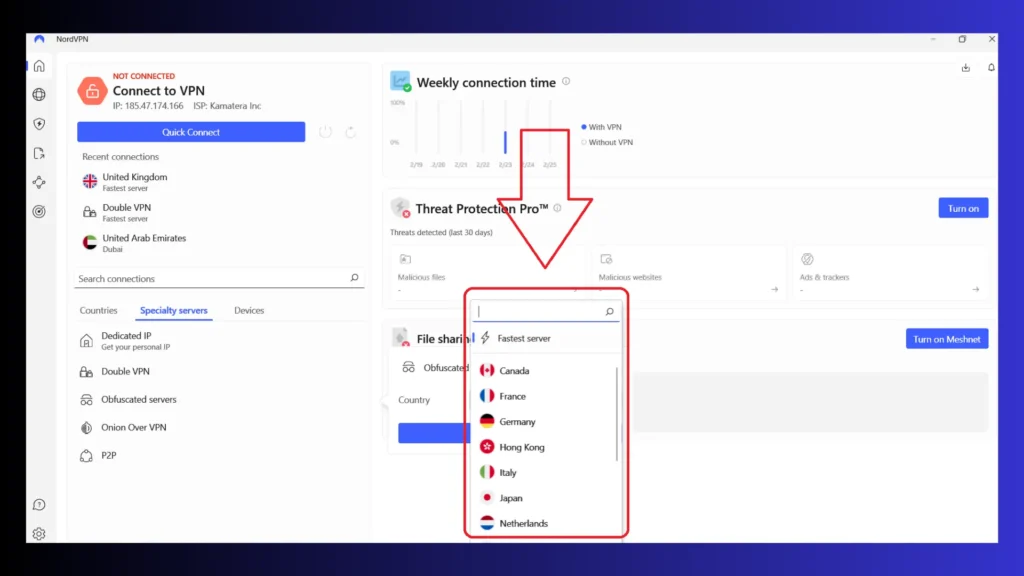Click inside the Search connections field
This screenshot has height=576, width=1024.
[x=219, y=278]
